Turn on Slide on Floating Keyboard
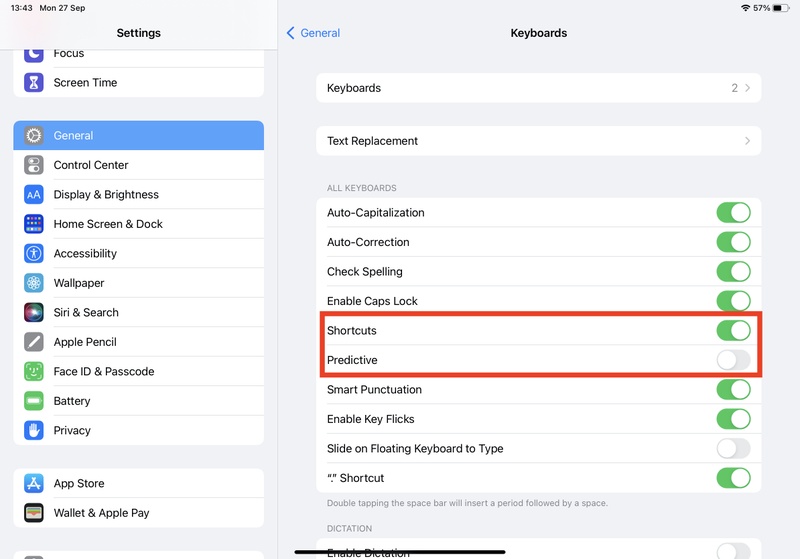The width and height of the screenshot is (800, 559). [x=733, y=449]
